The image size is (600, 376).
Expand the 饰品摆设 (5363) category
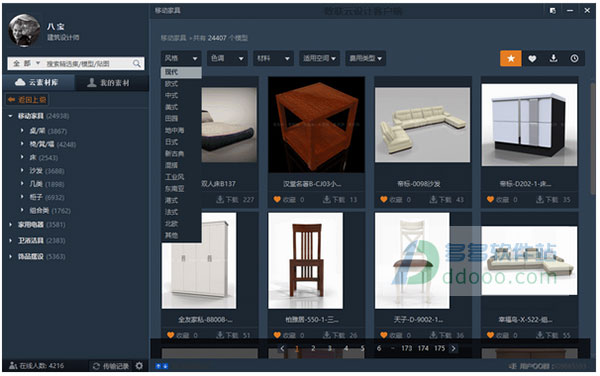[x=10, y=256]
